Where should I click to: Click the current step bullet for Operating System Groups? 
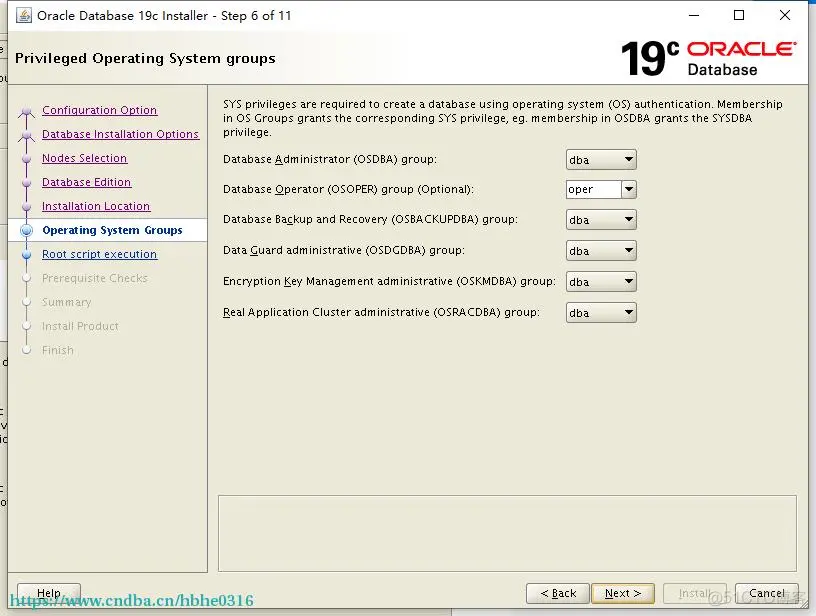click(x=27, y=230)
